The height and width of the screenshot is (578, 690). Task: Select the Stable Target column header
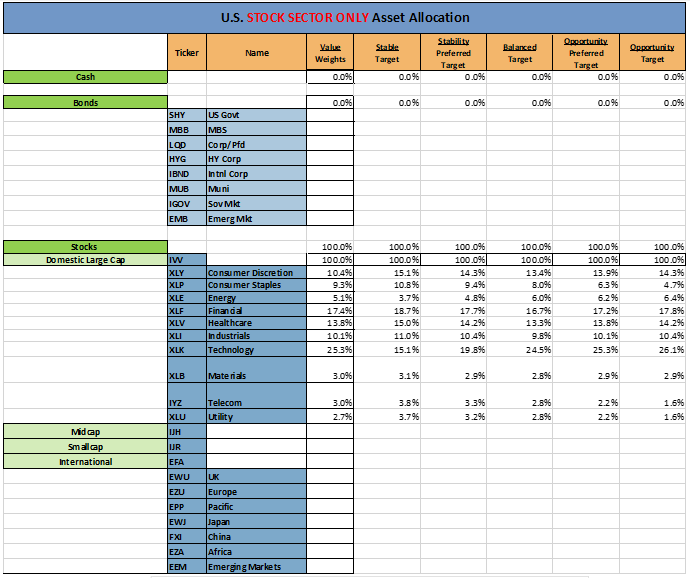(387, 53)
